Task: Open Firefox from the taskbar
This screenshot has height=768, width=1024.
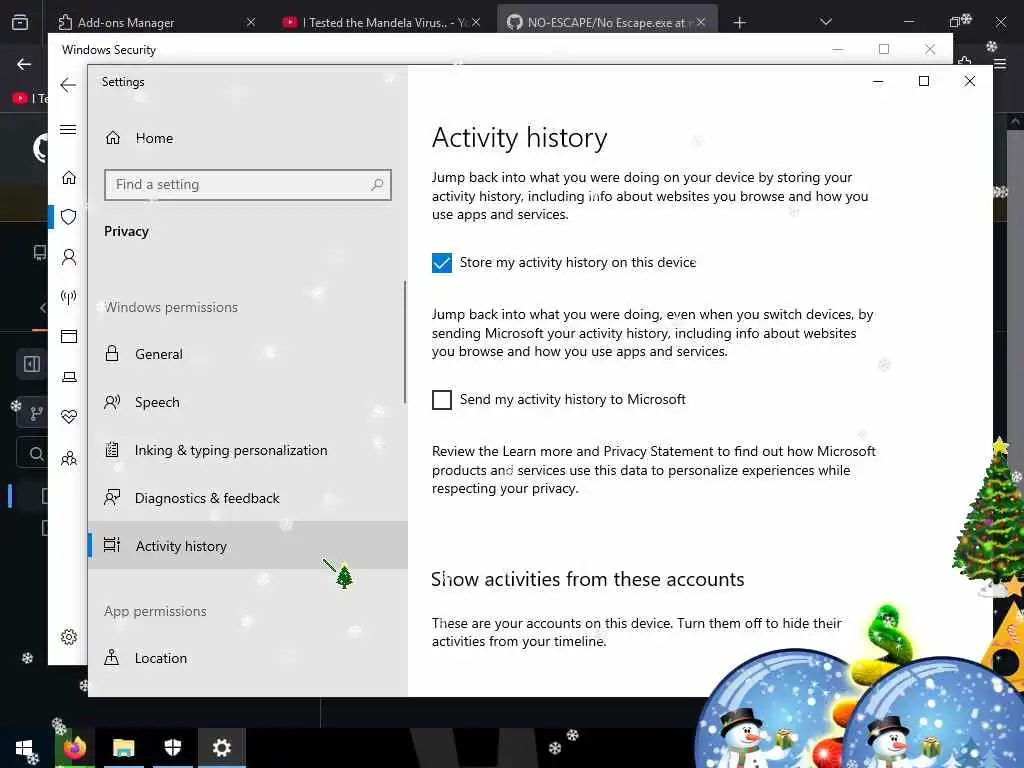Action: tap(74, 748)
